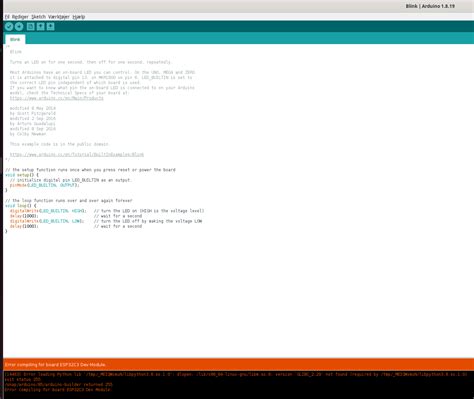Click the digitalWrite(LED_BUILTIN, LOW) line
The height and width of the screenshot is (399, 474).
[47, 221]
